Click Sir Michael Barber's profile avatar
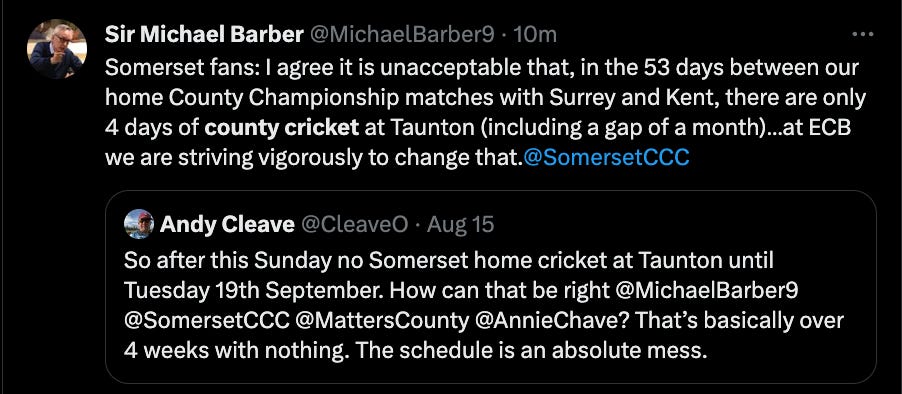 (x=57, y=48)
